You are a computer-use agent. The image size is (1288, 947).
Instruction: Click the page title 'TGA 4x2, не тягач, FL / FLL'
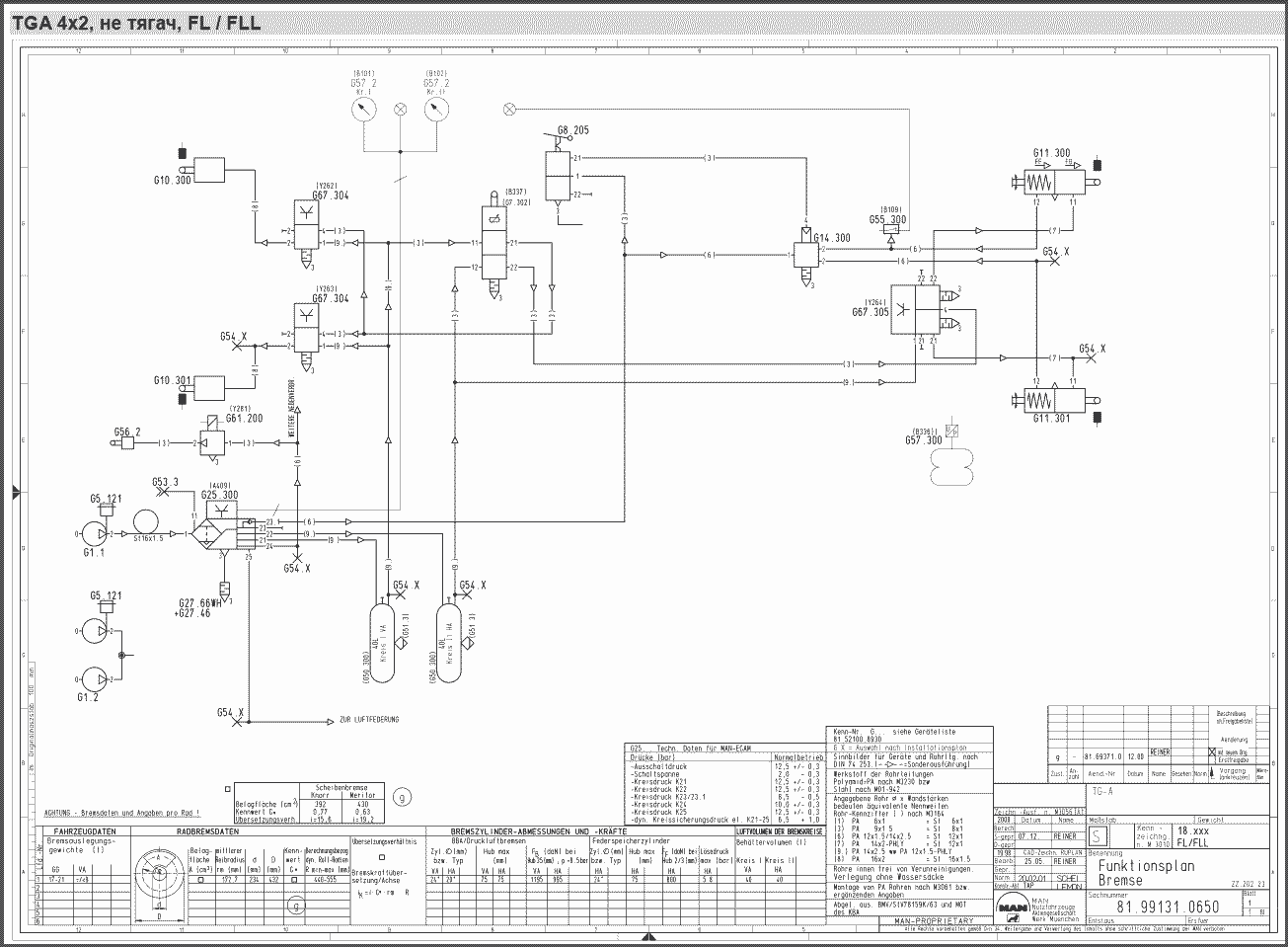137,23
